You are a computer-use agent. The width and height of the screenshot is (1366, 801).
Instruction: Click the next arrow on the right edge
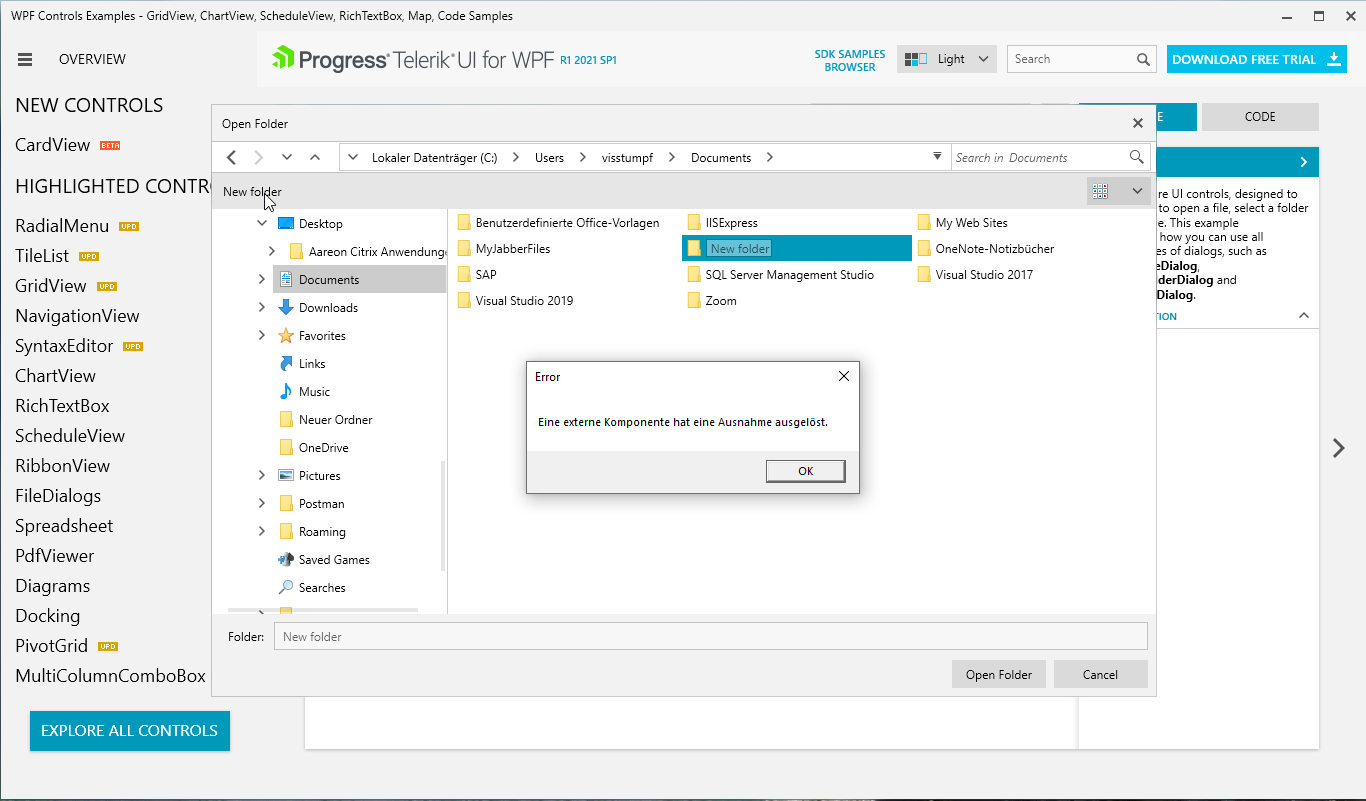tap(1339, 448)
